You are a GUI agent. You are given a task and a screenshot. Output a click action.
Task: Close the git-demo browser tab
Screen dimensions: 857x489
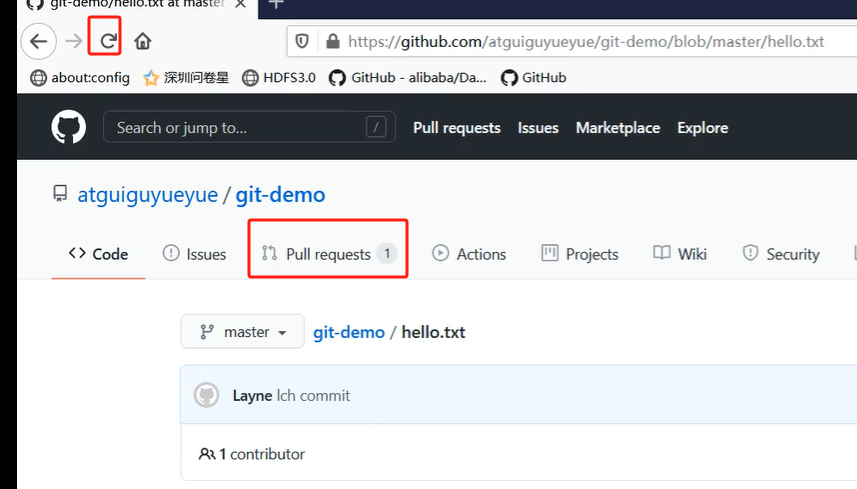tap(240, 4)
